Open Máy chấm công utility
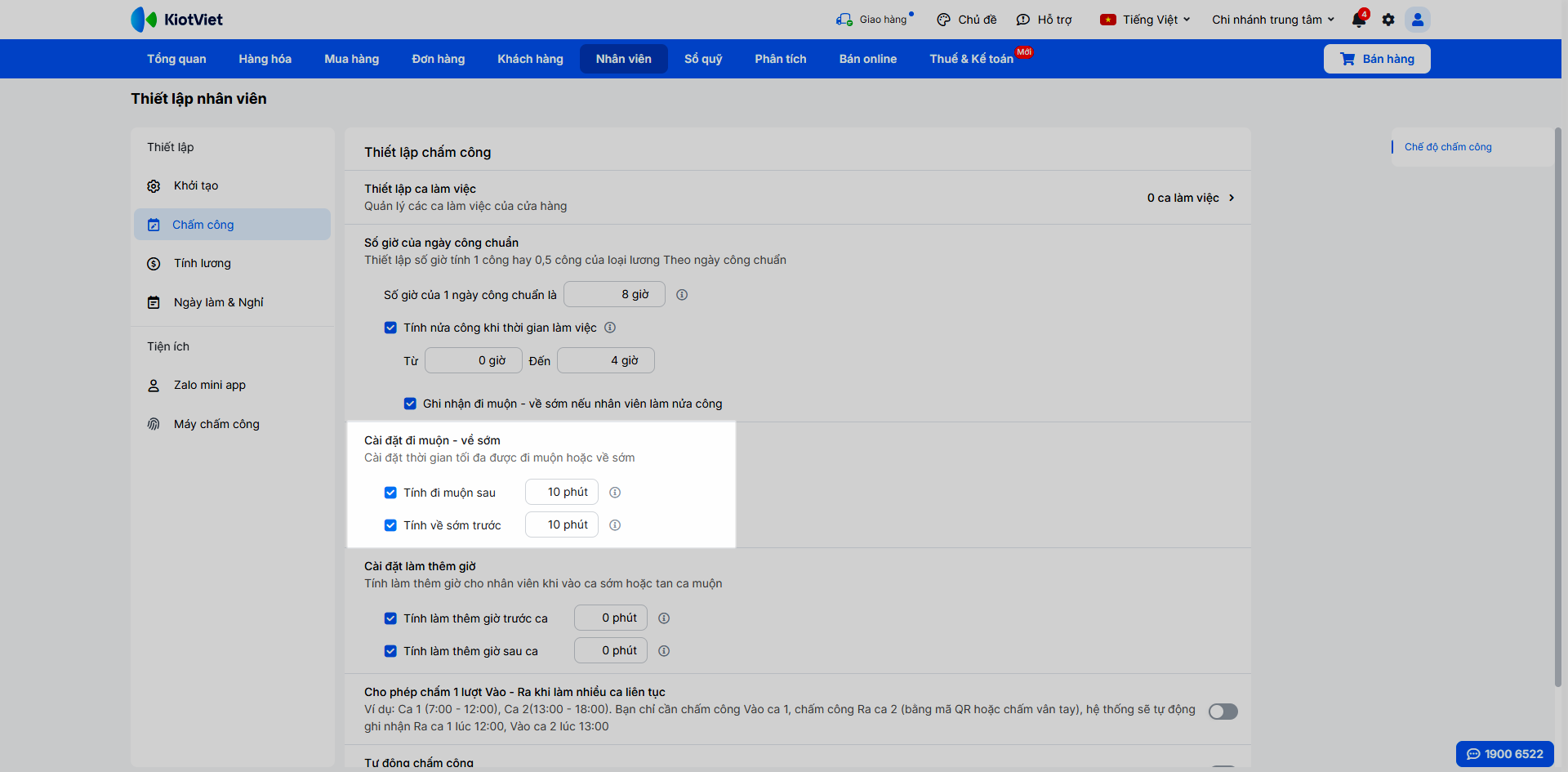Screen dimensions: 1568x772 click(x=232, y=424)
